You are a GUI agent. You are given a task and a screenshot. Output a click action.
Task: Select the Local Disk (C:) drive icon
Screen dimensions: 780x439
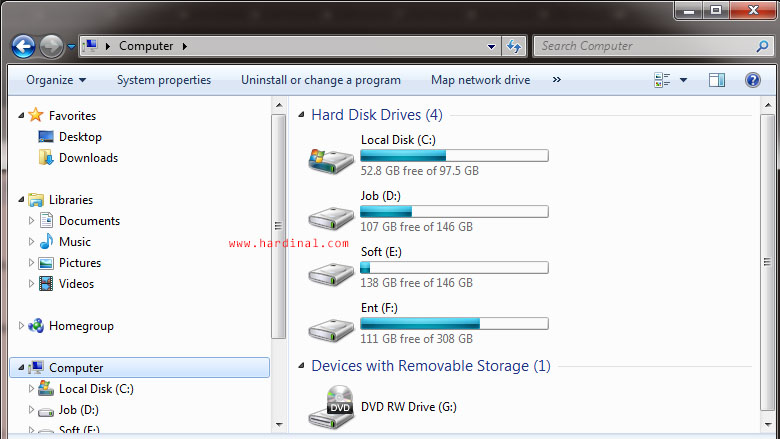(x=331, y=161)
